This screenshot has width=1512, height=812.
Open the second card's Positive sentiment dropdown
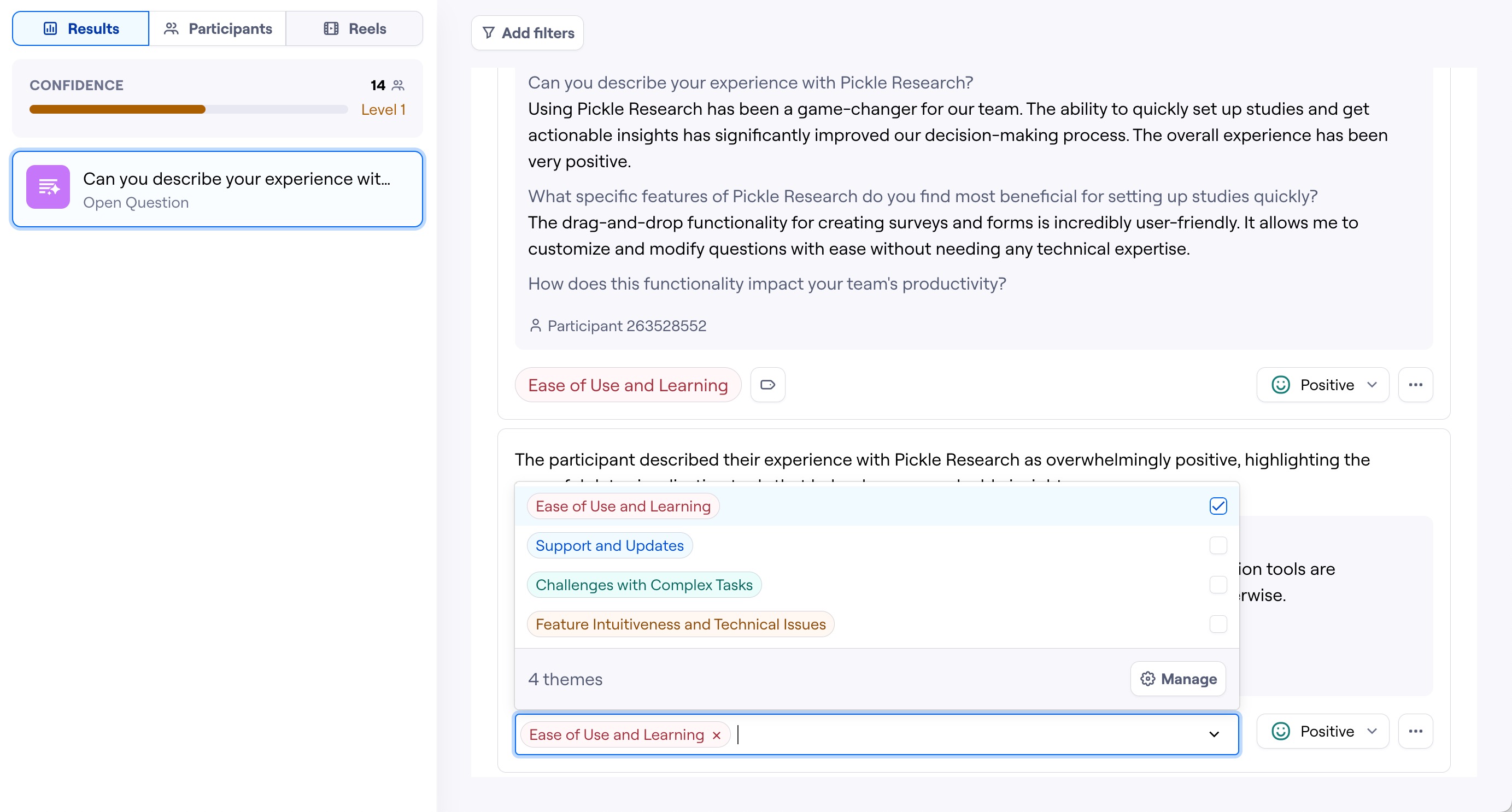(x=1323, y=732)
